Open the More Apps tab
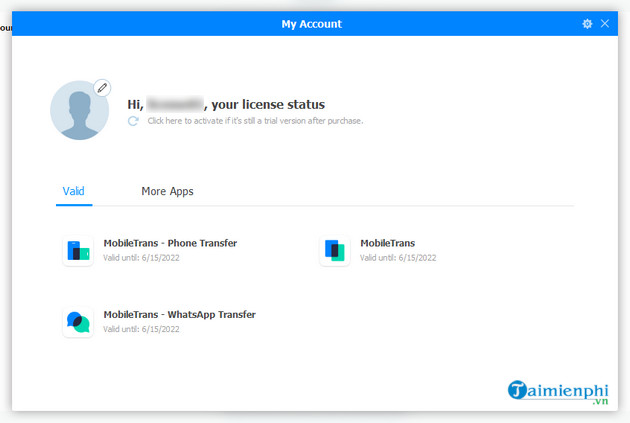The width and height of the screenshot is (630, 423). coord(167,191)
